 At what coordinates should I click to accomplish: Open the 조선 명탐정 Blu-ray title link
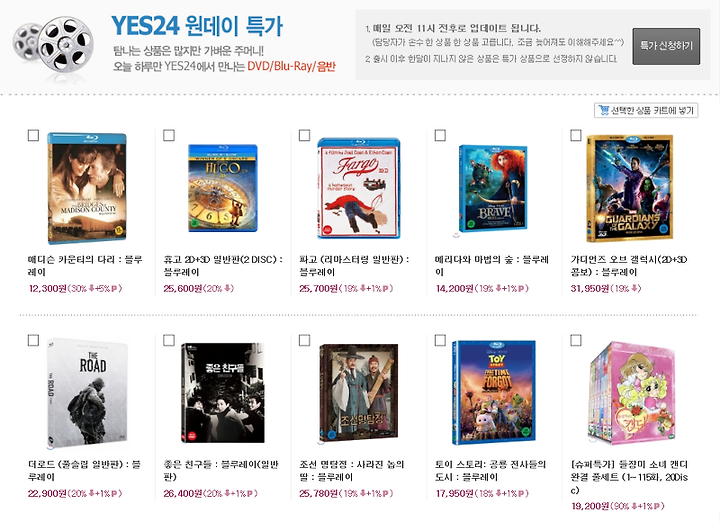[x=352, y=471]
